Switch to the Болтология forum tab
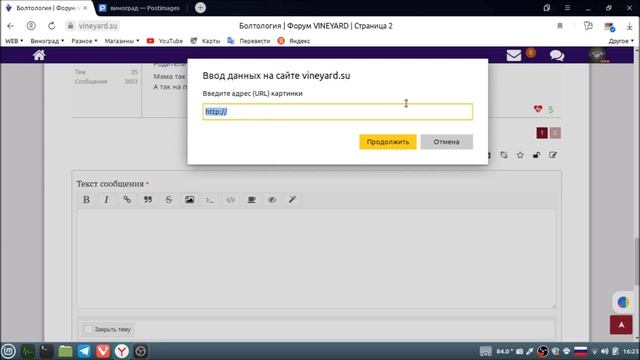 tap(47, 8)
